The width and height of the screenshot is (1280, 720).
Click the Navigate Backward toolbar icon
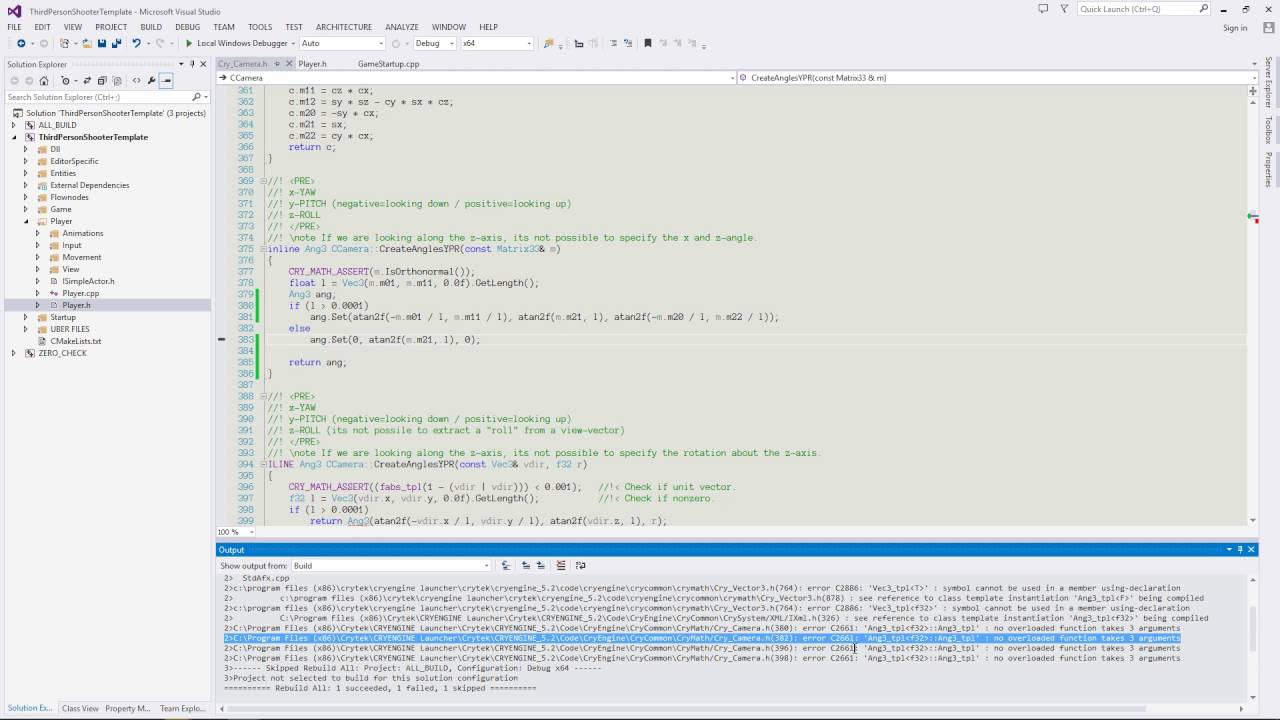pos(20,43)
